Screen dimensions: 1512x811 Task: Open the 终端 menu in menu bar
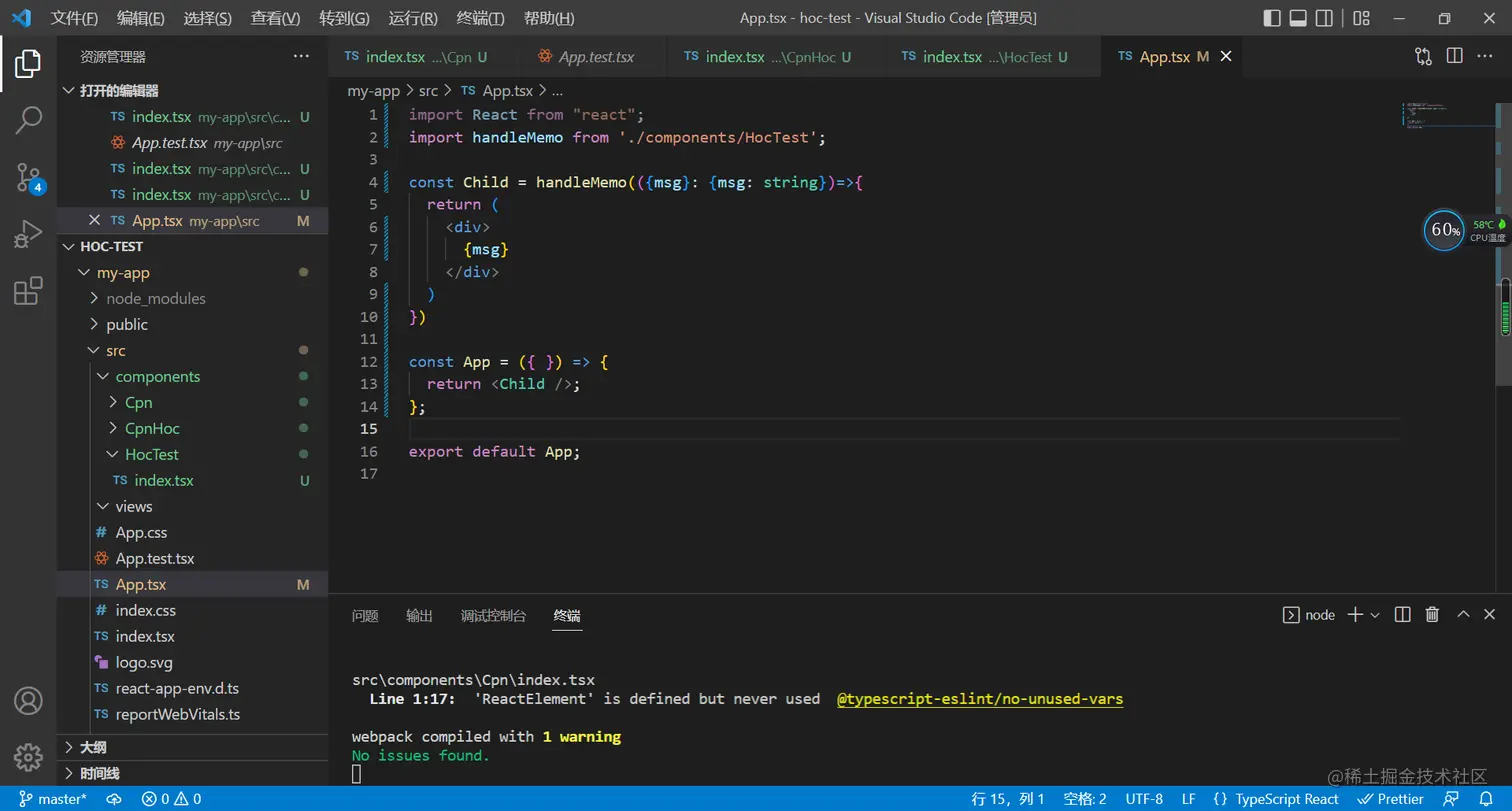point(480,18)
